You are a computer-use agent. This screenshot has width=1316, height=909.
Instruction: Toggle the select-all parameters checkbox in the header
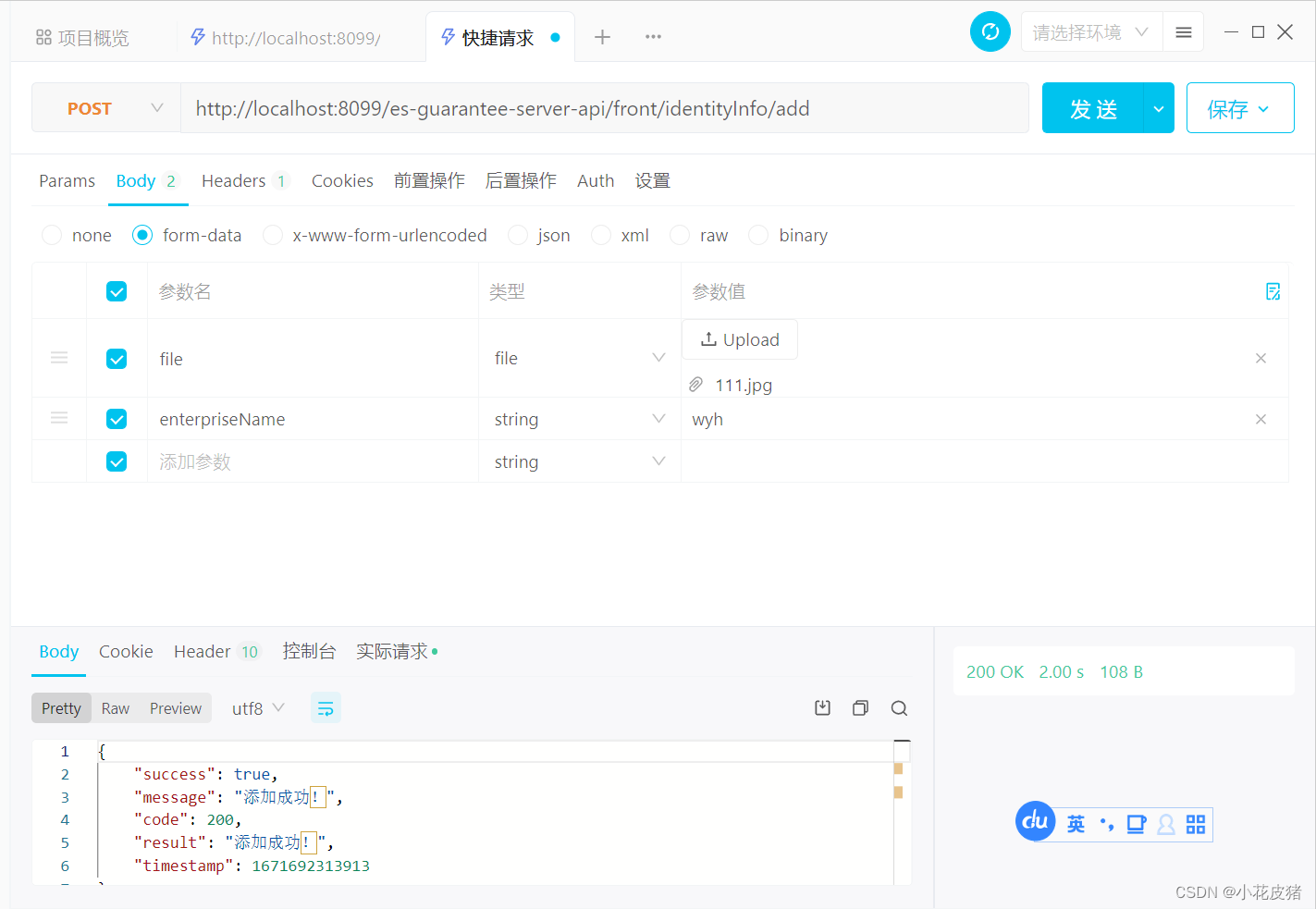click(117, 291)
